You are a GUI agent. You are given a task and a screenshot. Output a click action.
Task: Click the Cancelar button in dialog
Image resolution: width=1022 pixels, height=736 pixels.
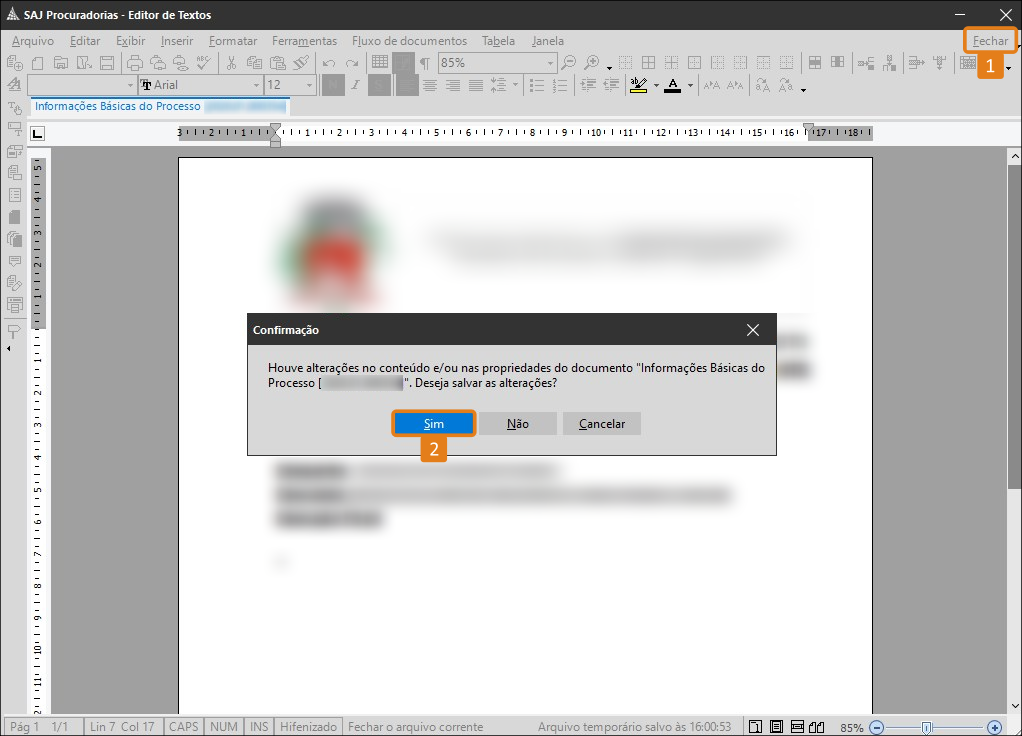[601, 424]
